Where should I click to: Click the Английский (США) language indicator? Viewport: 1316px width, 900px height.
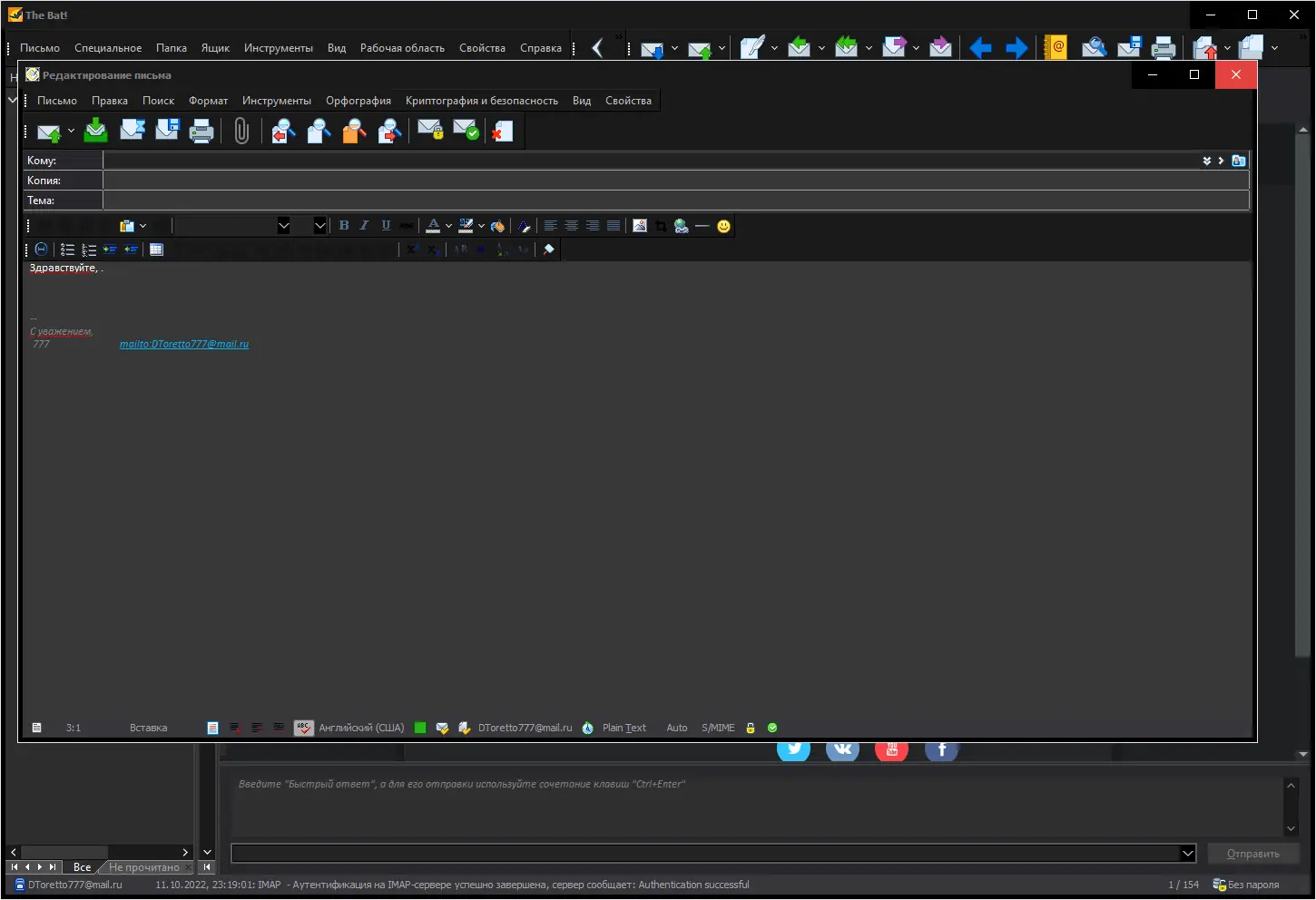pos(361,728)
